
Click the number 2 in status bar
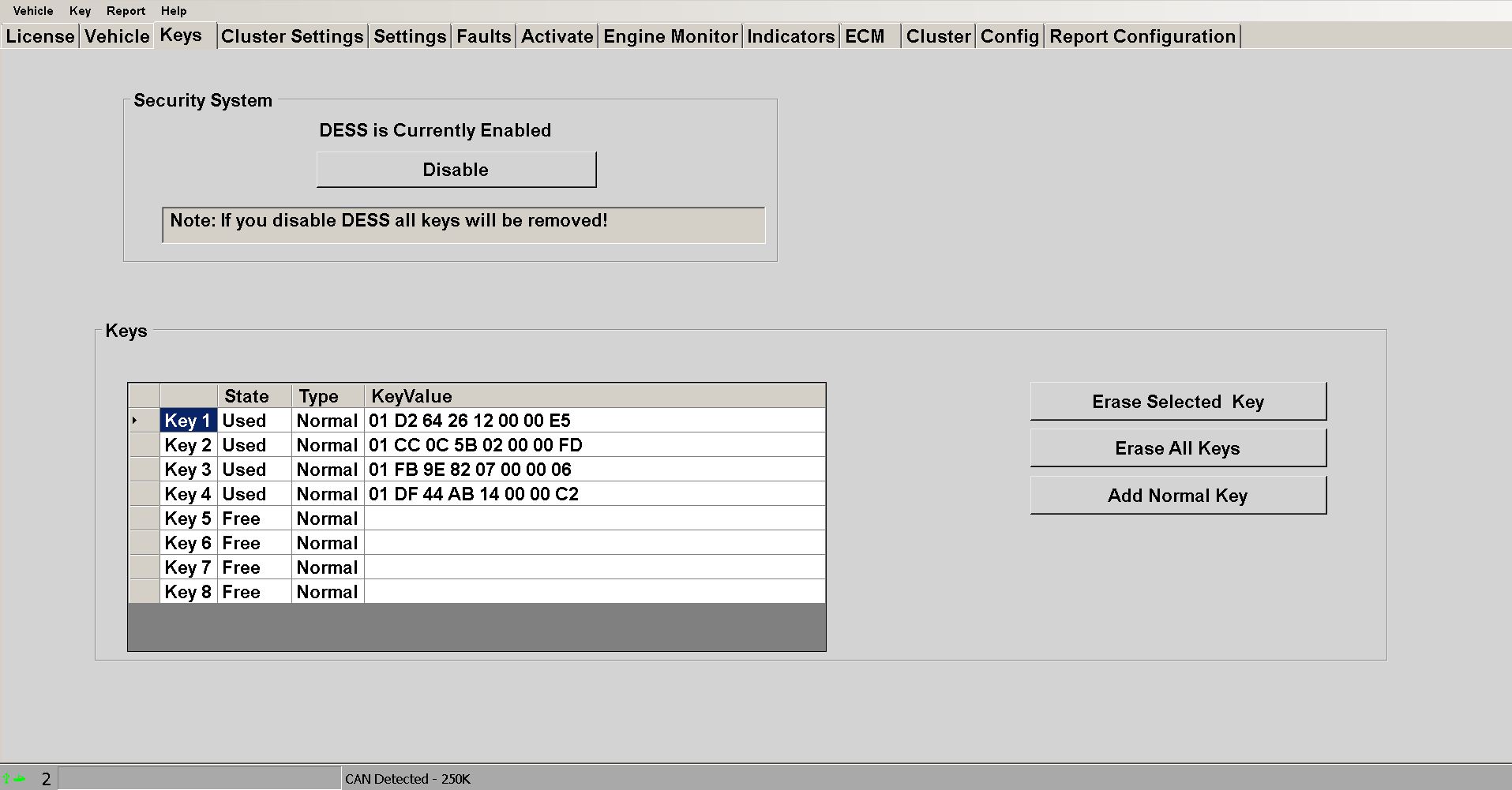coord(46,779)
